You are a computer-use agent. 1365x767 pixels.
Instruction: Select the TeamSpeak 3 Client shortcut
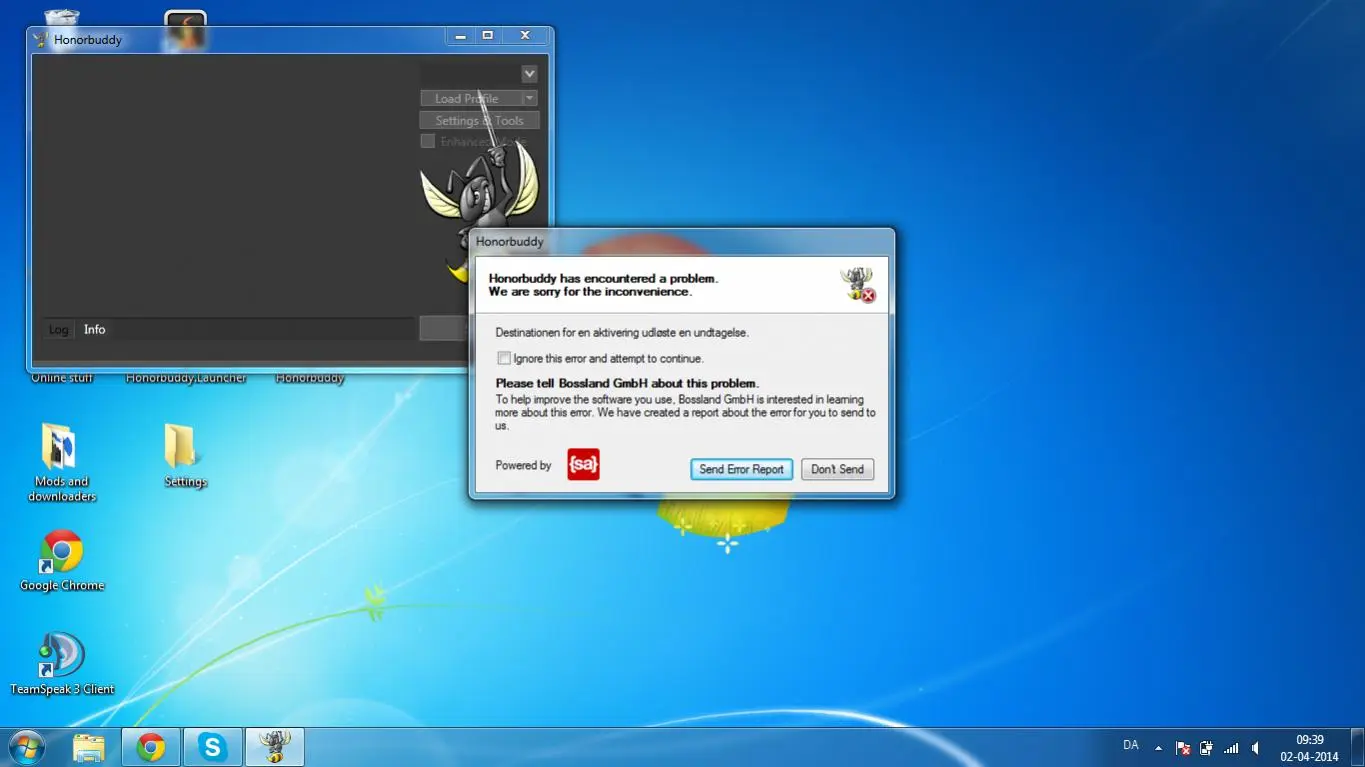pyautogui.click(x=62, y=664)
